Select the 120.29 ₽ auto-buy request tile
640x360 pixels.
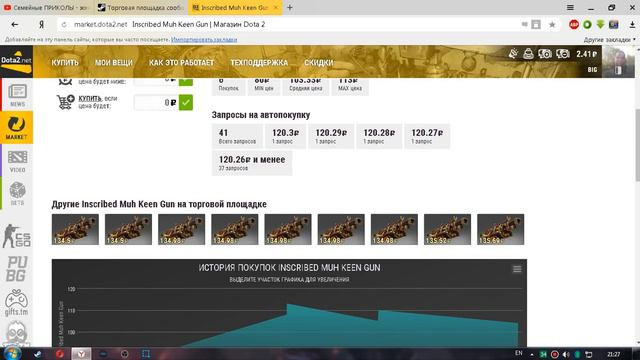(331, 136)
